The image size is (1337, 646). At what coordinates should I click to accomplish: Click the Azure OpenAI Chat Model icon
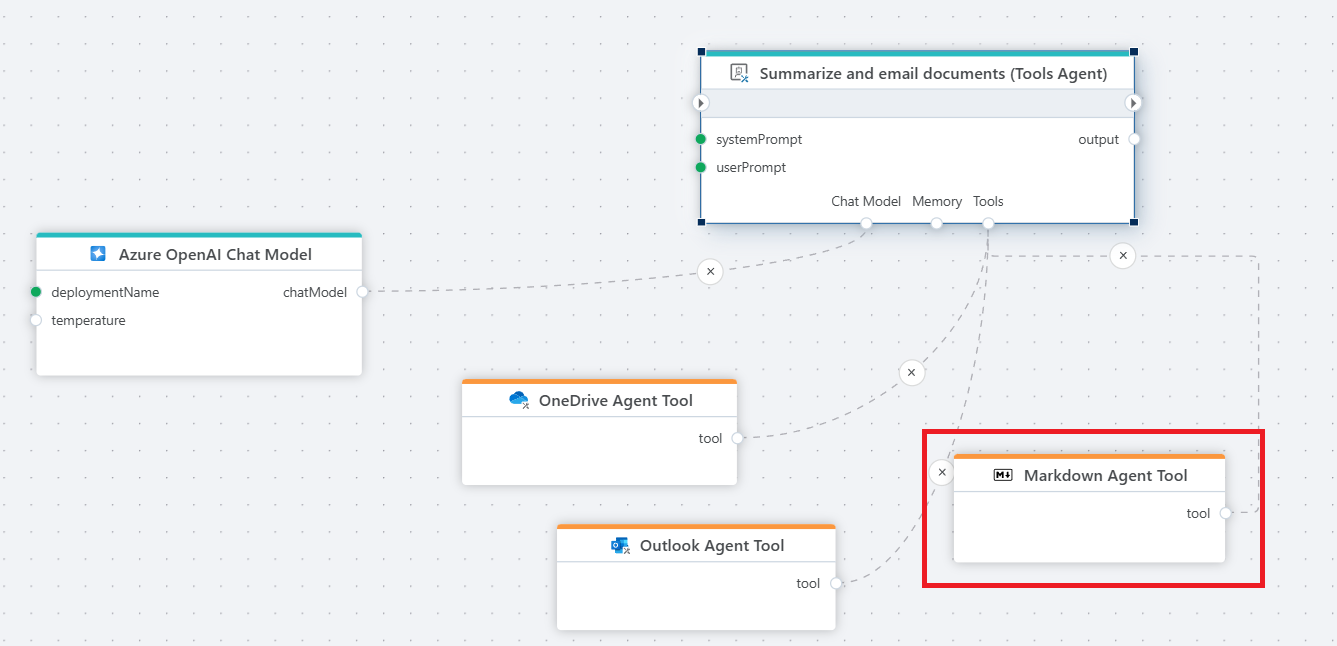click(x=98, y=254)
